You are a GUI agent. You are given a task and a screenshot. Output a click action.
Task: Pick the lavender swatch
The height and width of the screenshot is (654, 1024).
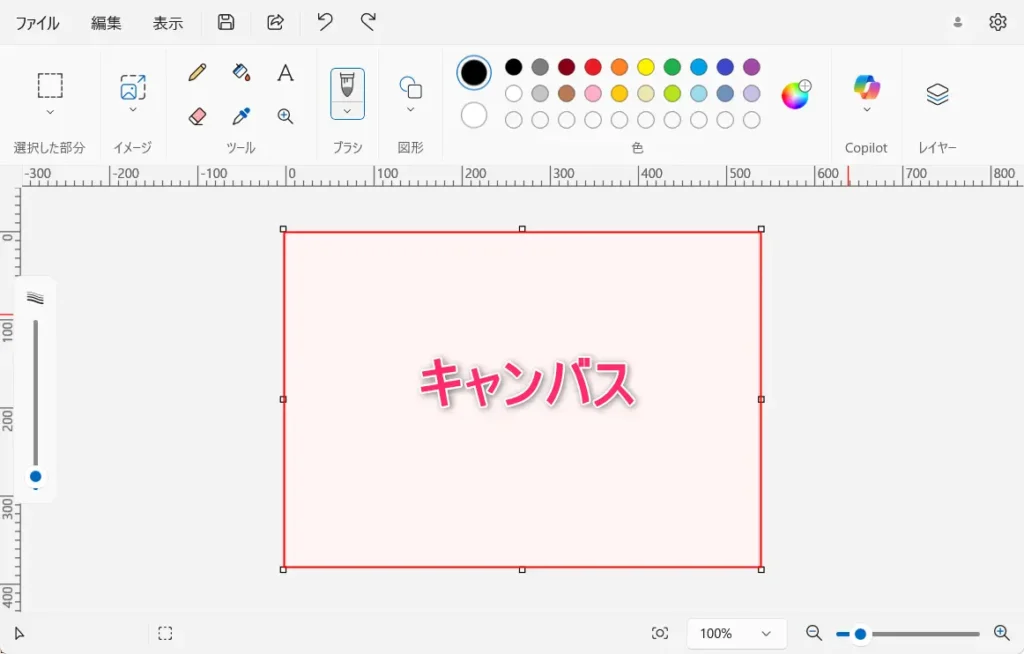[x=752, y=93]
